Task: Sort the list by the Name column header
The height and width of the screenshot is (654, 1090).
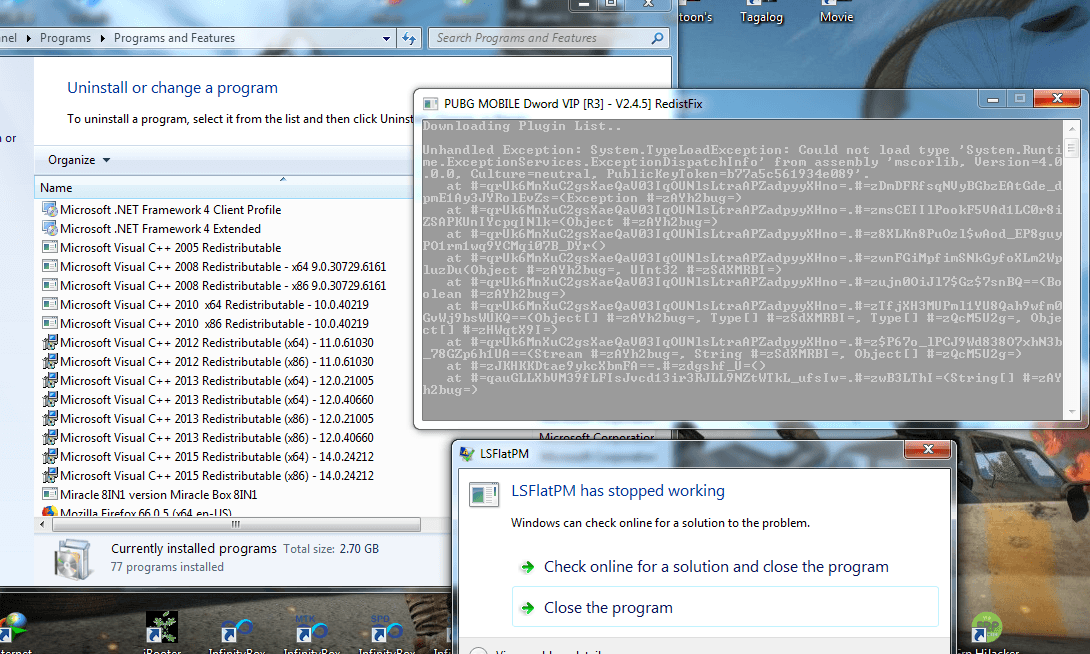Action: pos(223,188)
